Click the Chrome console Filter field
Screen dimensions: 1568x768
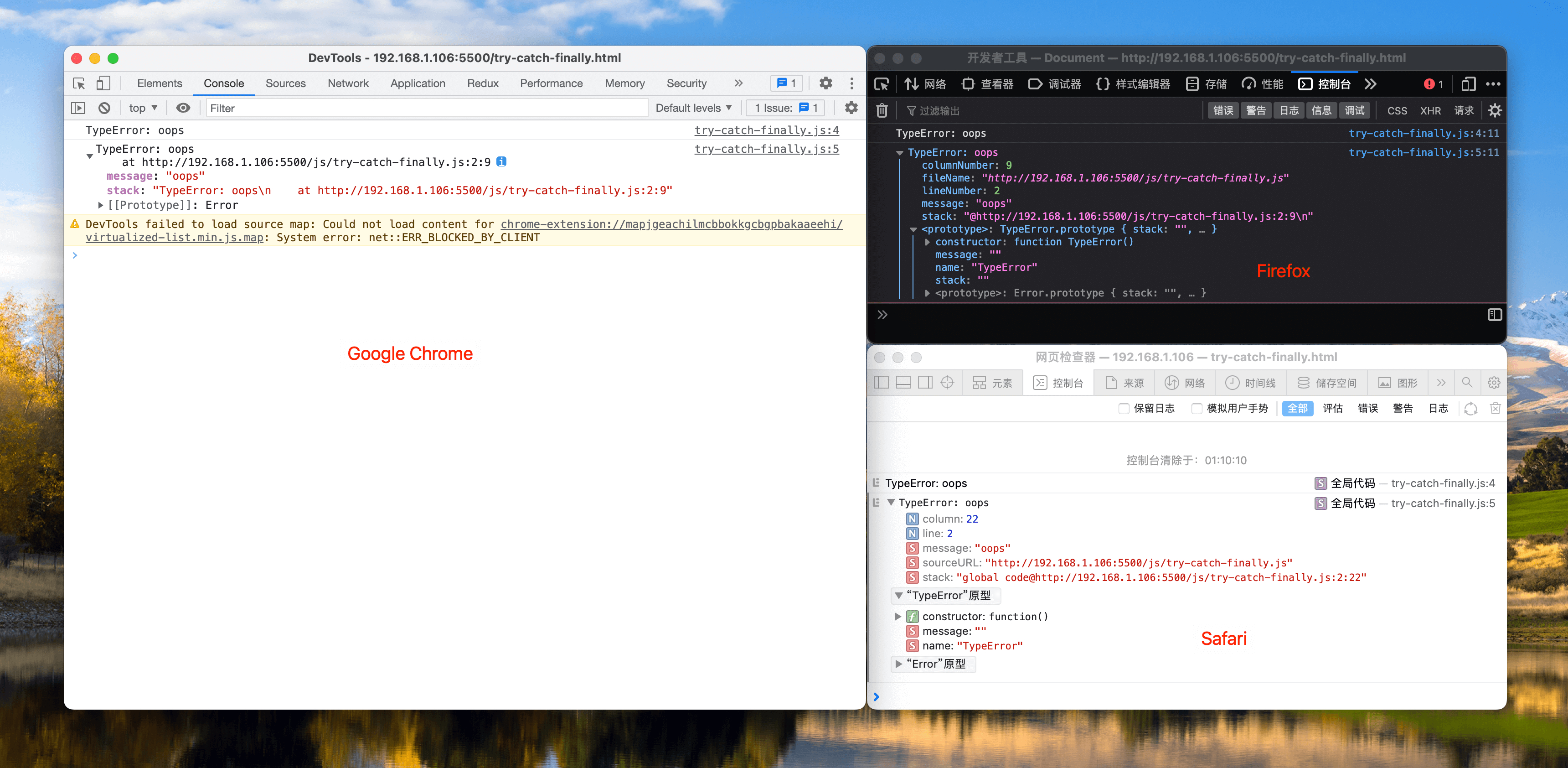pos(426,108)
